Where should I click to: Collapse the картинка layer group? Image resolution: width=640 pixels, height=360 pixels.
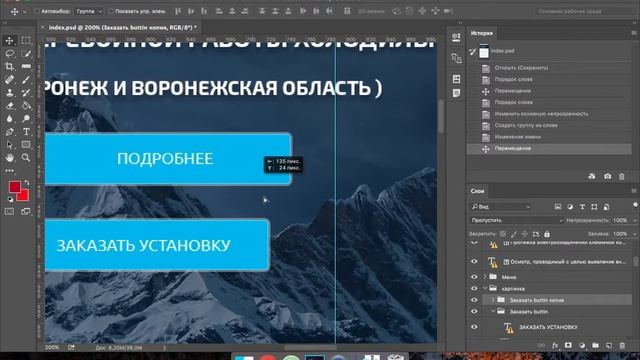485,289
